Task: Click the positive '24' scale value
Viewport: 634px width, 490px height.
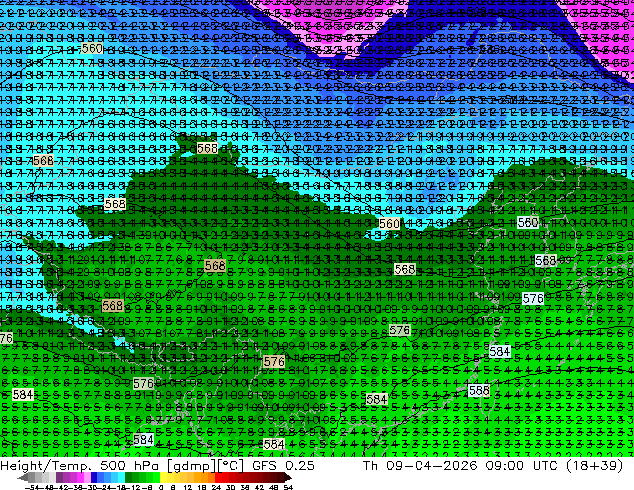Action: click(x=216, y=488)
